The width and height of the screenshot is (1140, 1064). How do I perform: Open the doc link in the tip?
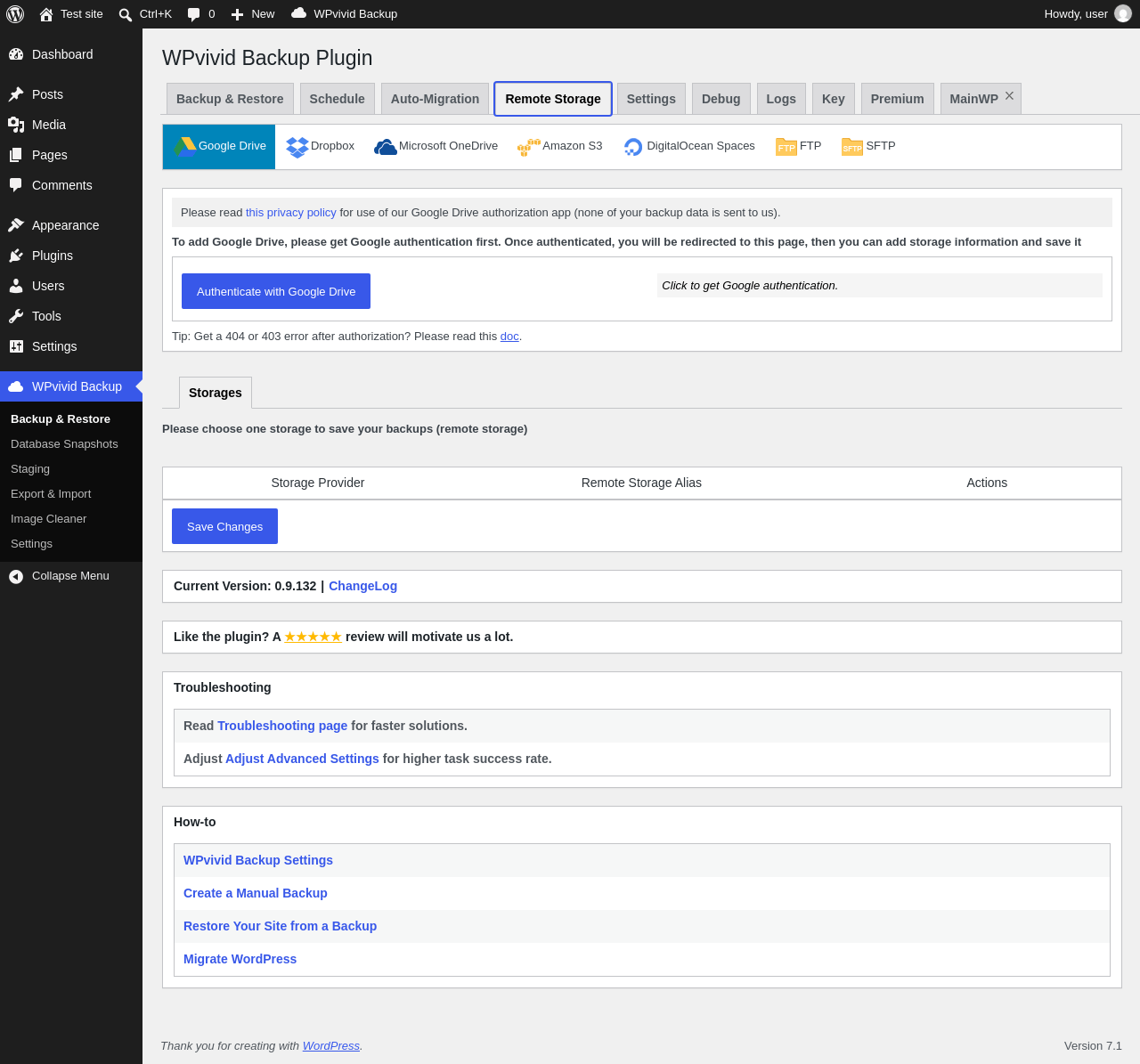[x=509, y=337]
